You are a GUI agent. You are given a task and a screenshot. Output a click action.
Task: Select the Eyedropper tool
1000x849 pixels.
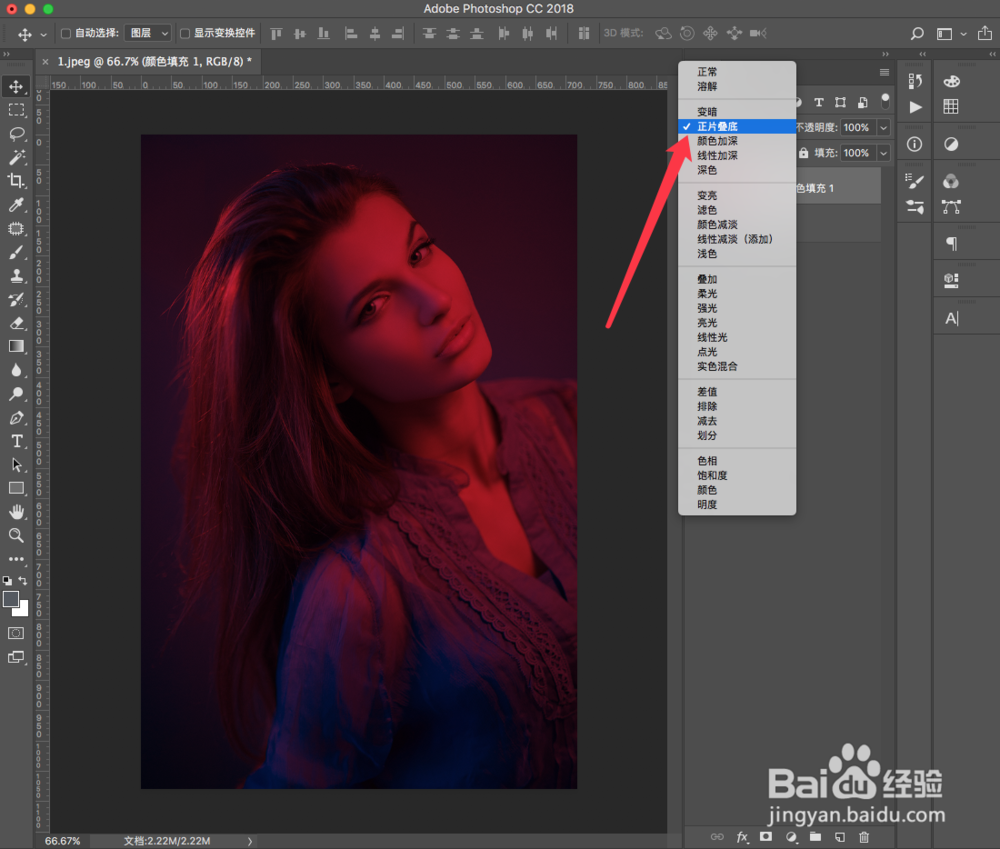(17, 205)
